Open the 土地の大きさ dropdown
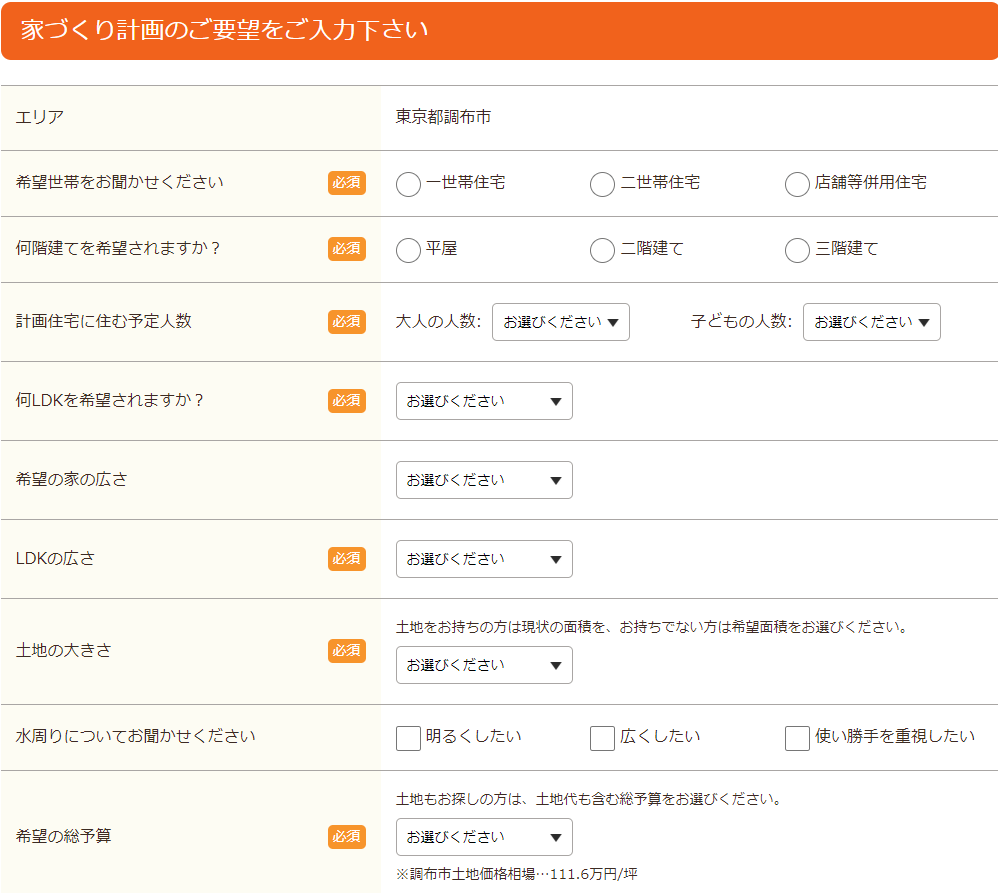The width and height of the screenshot is (998, 893). point(484,665)
